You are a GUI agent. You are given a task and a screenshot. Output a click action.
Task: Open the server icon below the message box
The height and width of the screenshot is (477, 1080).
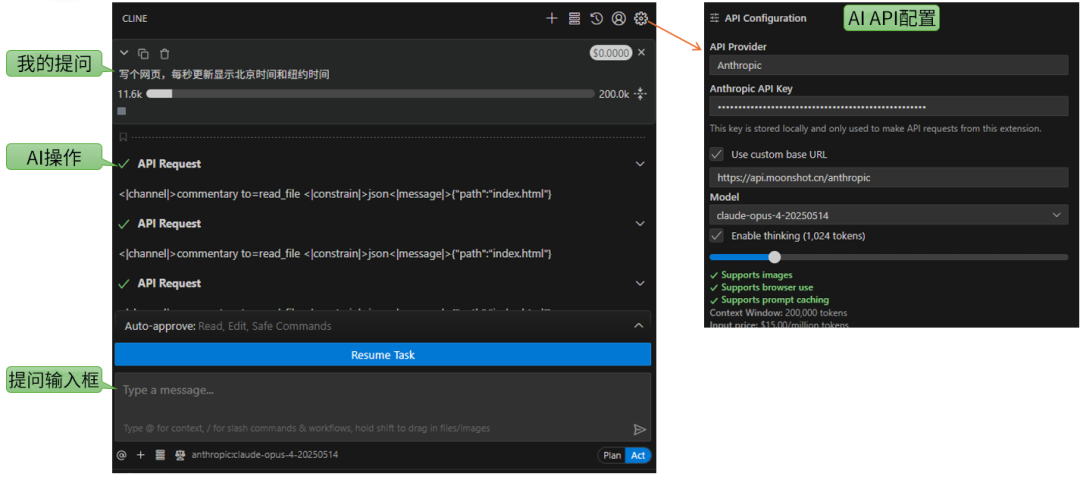(x=160, y=455)
